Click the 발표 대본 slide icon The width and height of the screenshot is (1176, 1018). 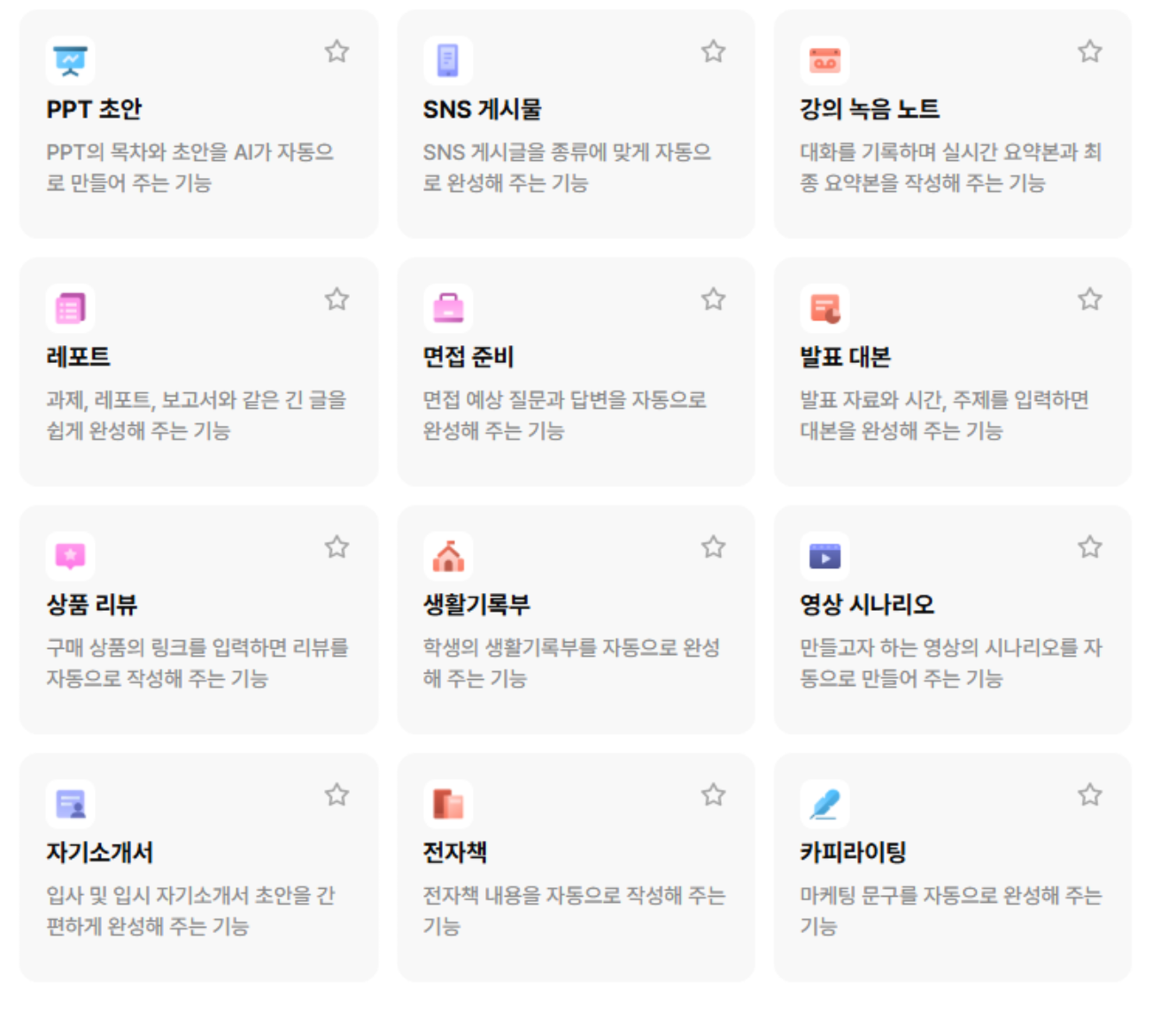[x=824, y=308]
